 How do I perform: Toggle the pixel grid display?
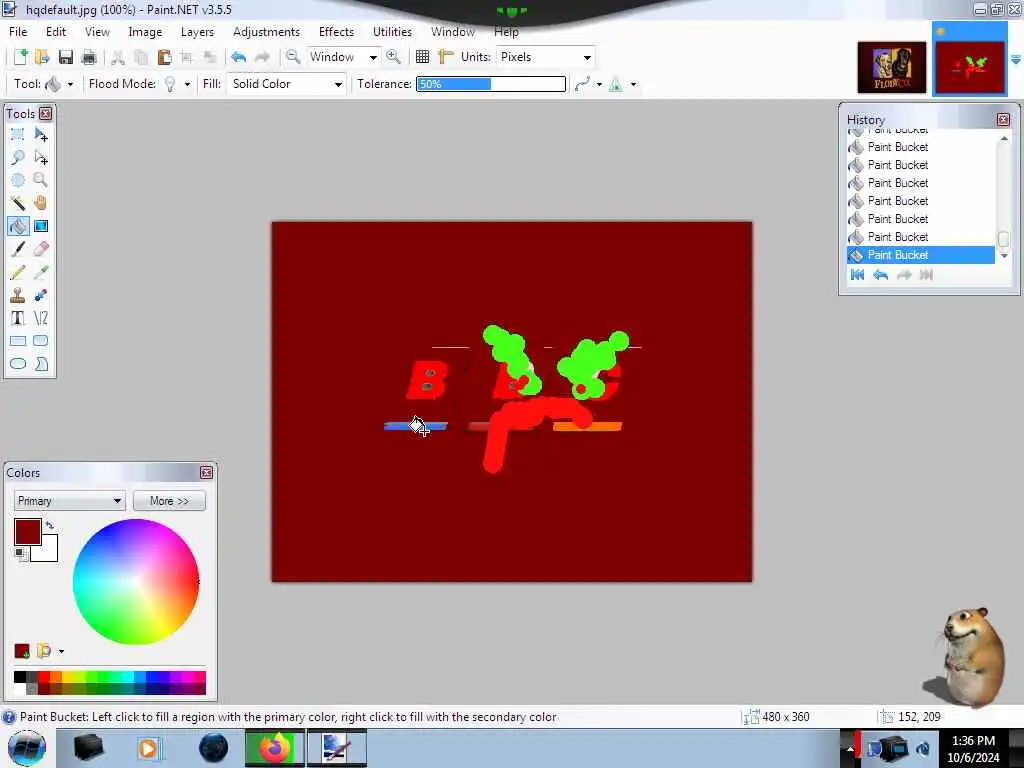click(x=423, y=57)
